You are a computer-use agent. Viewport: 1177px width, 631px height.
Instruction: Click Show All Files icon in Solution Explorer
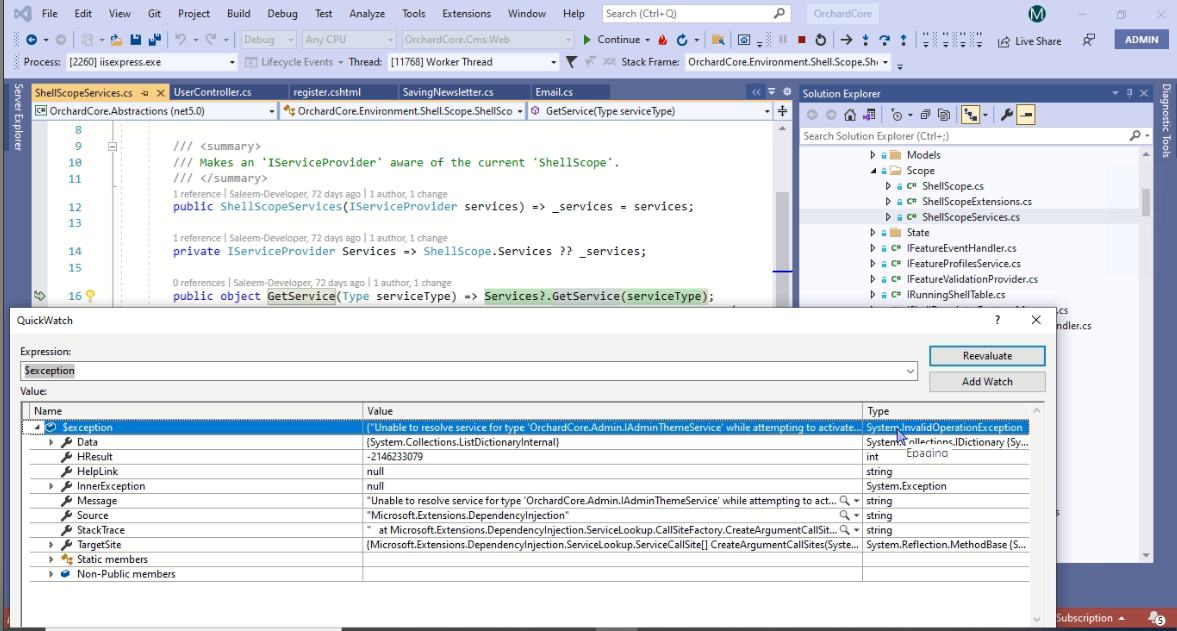[x=944, y=115]
